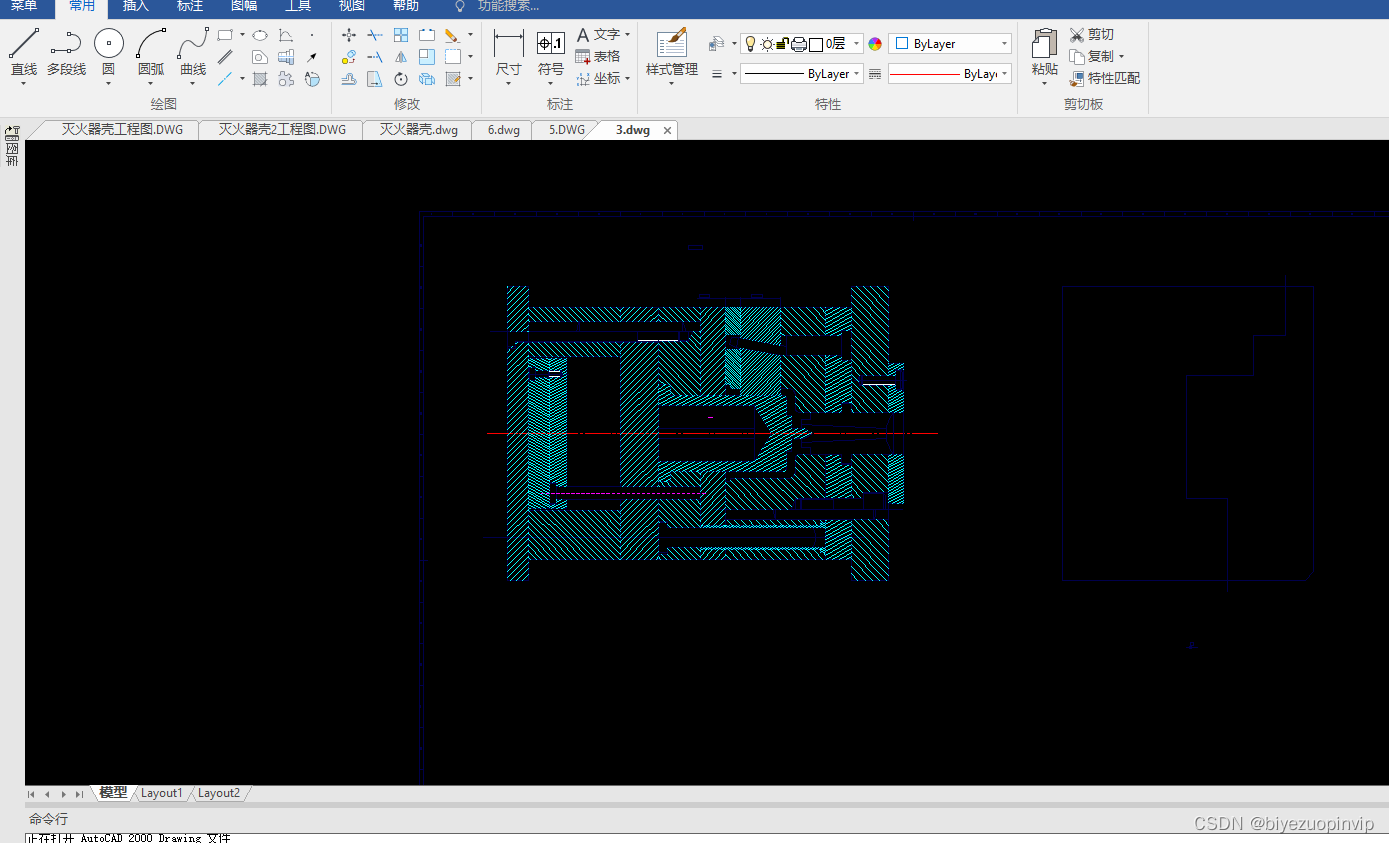Click the layer color square swatch
Viewport: 1389px width, 843px height.
pos(816,44)
